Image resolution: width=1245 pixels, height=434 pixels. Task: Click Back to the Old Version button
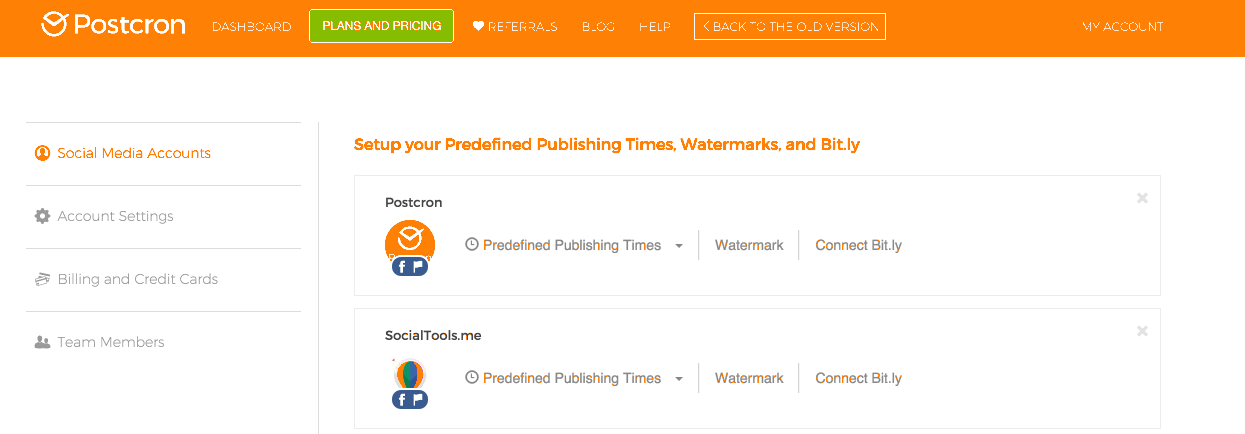click(789, 27)
